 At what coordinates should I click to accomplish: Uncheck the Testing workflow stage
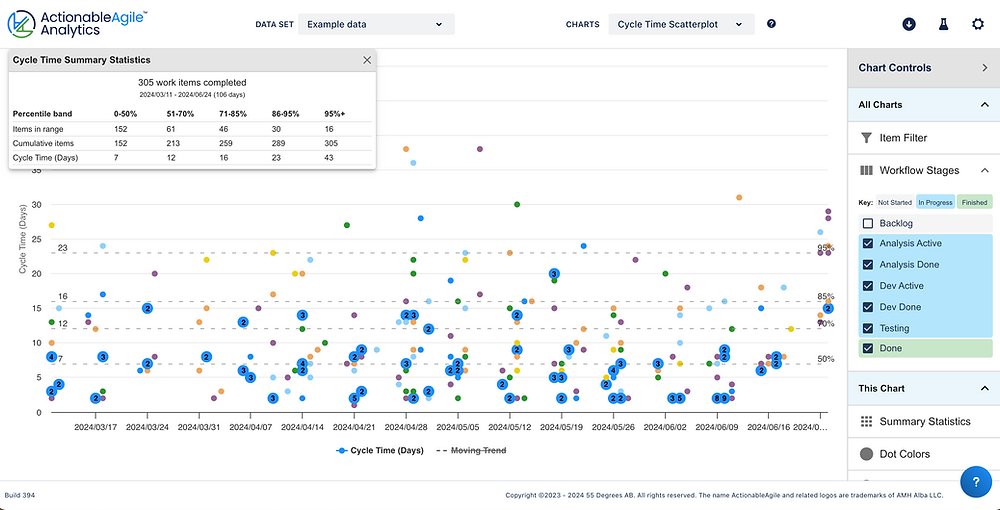(x=868, y=328)
